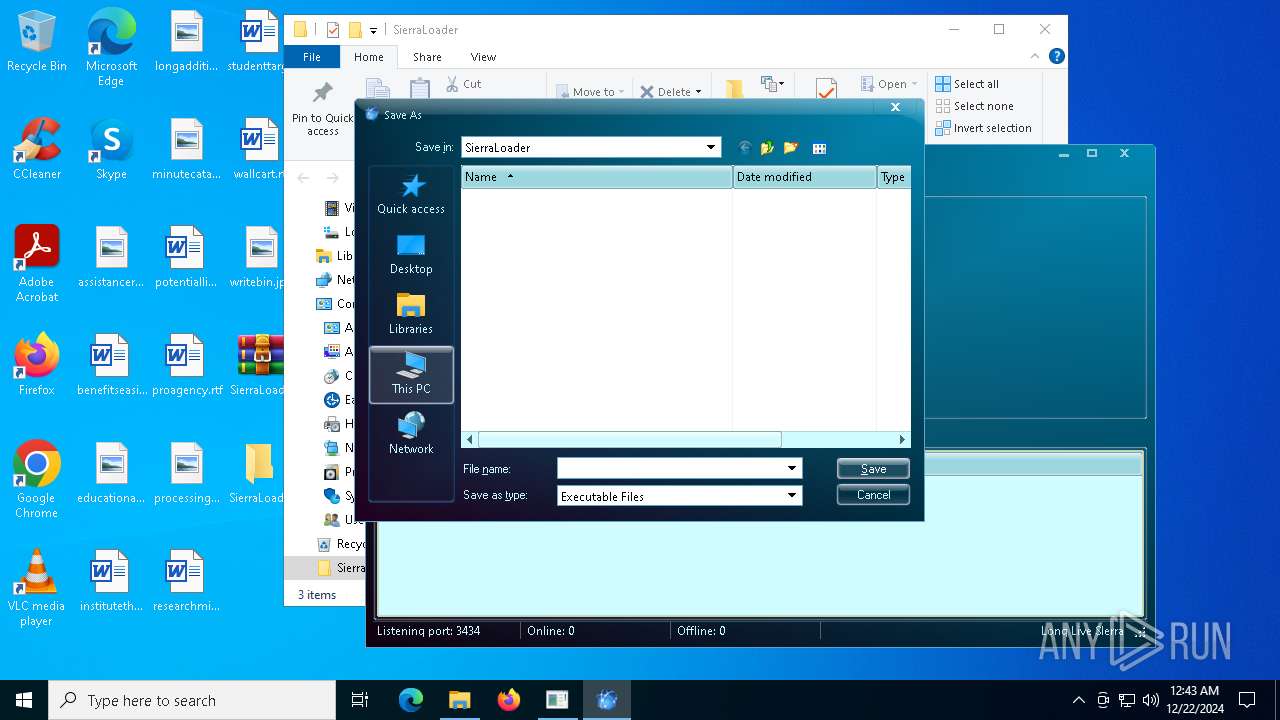Screen dimensions: 1280x720
Task: Open Google Chrome desktop shortcut
Action: coord(37,480)
